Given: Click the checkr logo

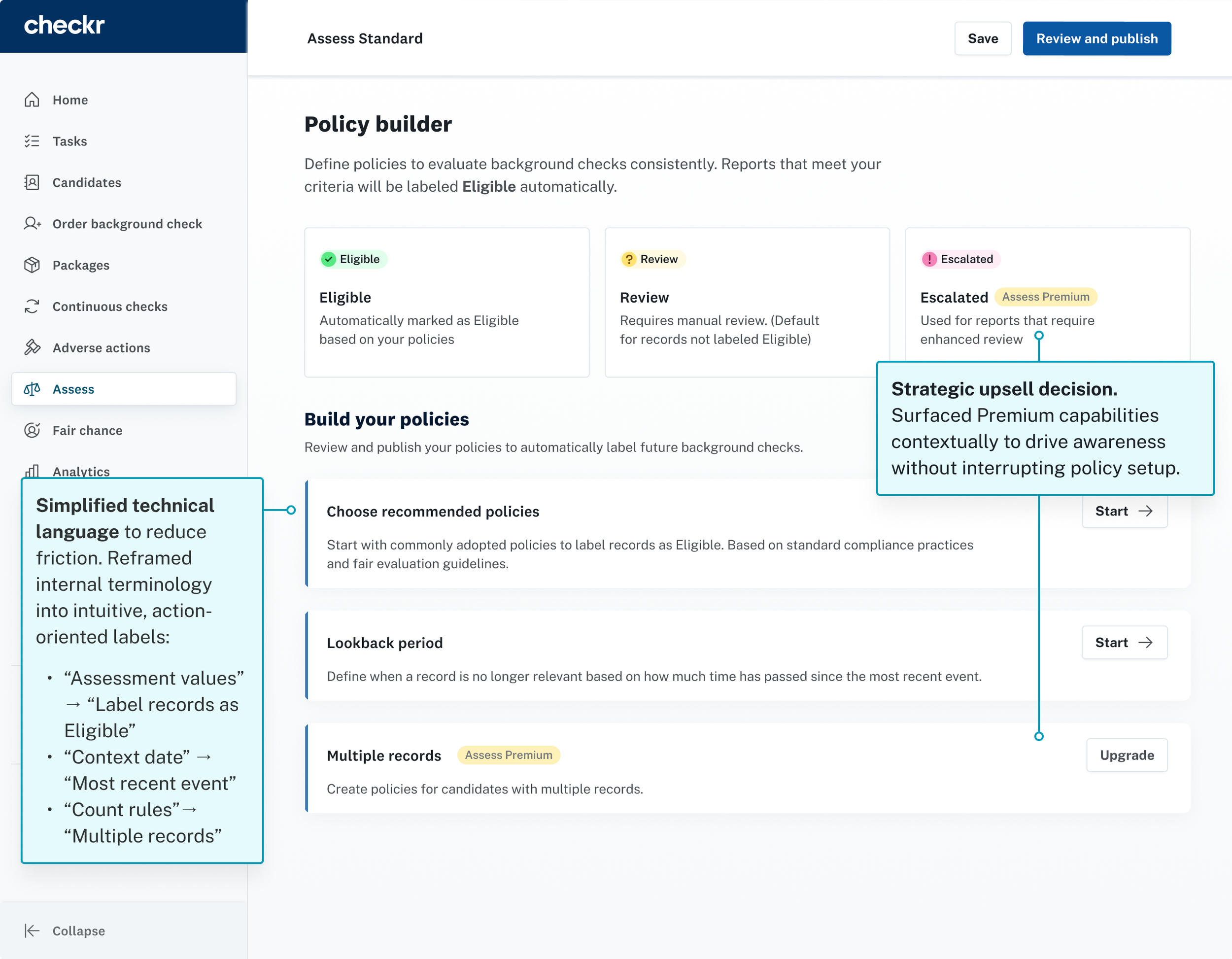Looking at the screenshot, I should point(64,26).
